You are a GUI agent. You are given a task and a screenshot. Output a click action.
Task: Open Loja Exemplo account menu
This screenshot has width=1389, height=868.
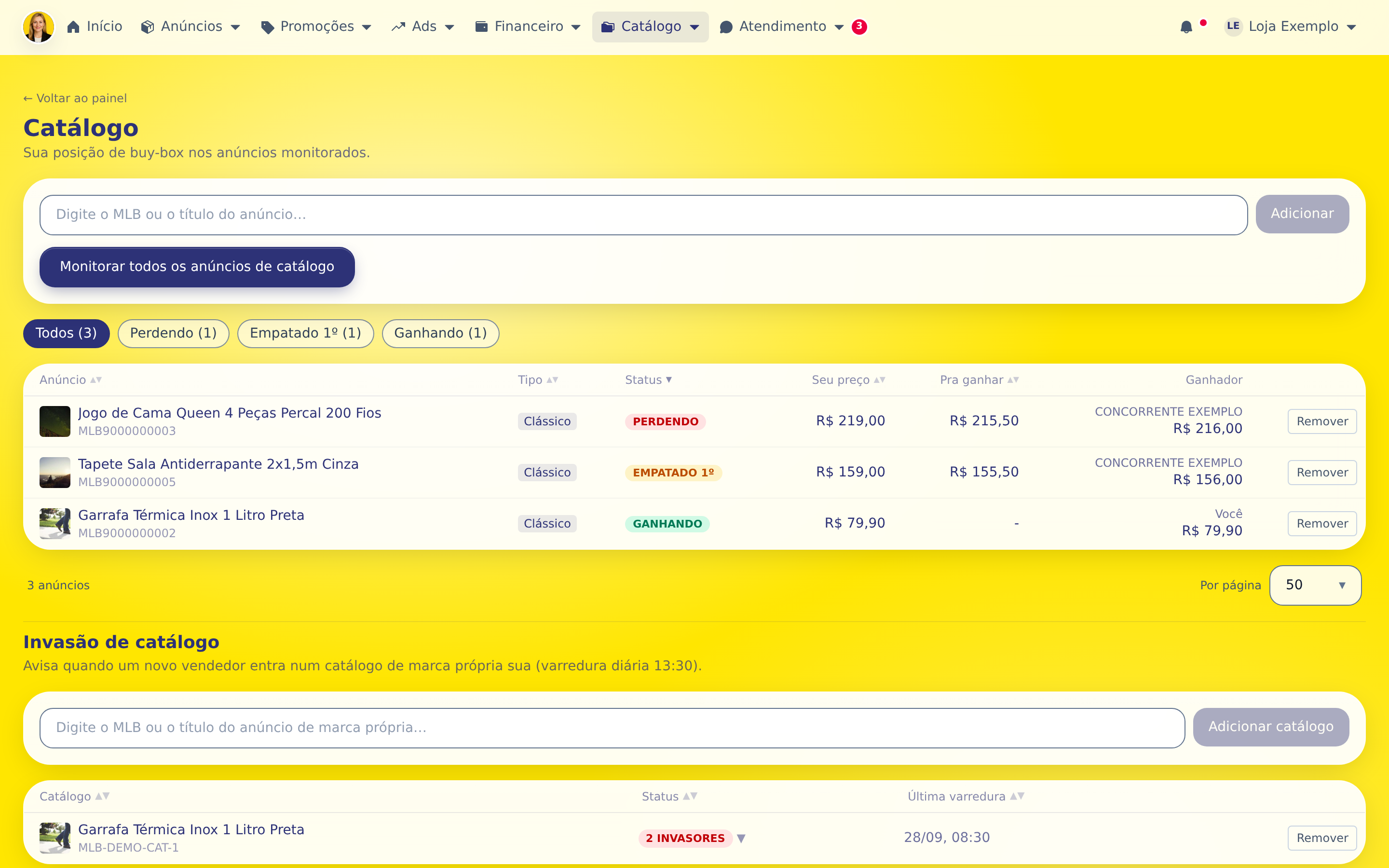pyautogui.click(x=1290, y=27)
